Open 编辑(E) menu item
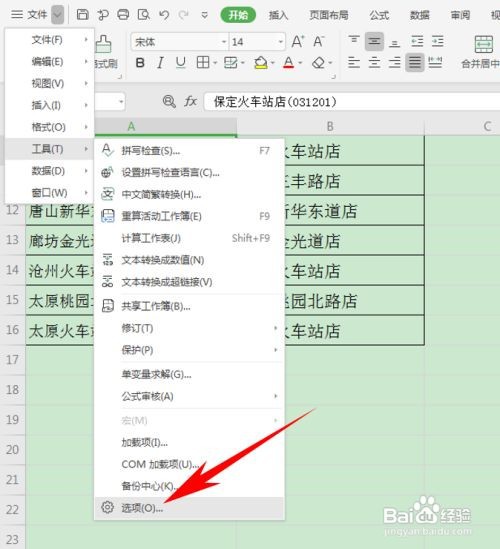500x549 pixels. (x=49, y=62)
